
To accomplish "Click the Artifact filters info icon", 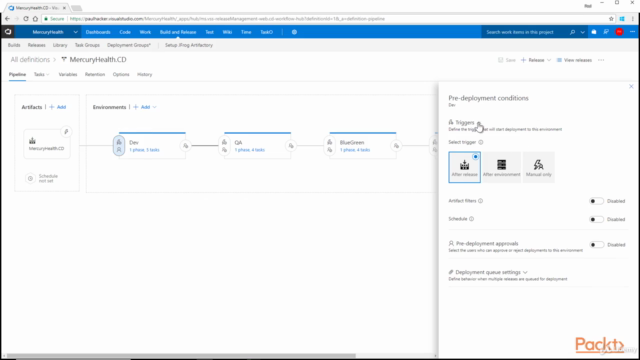I will coord(480,201).
